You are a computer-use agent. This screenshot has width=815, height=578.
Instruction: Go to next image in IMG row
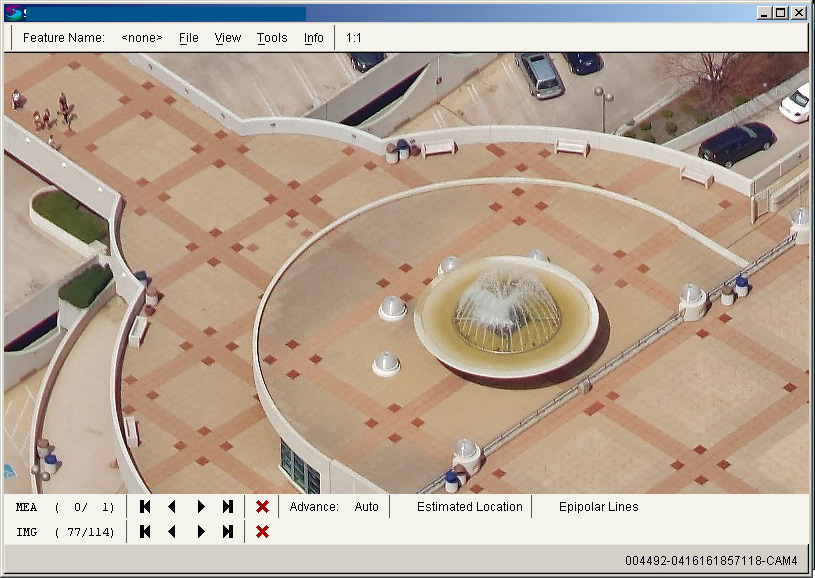click(x=201, y=532)
